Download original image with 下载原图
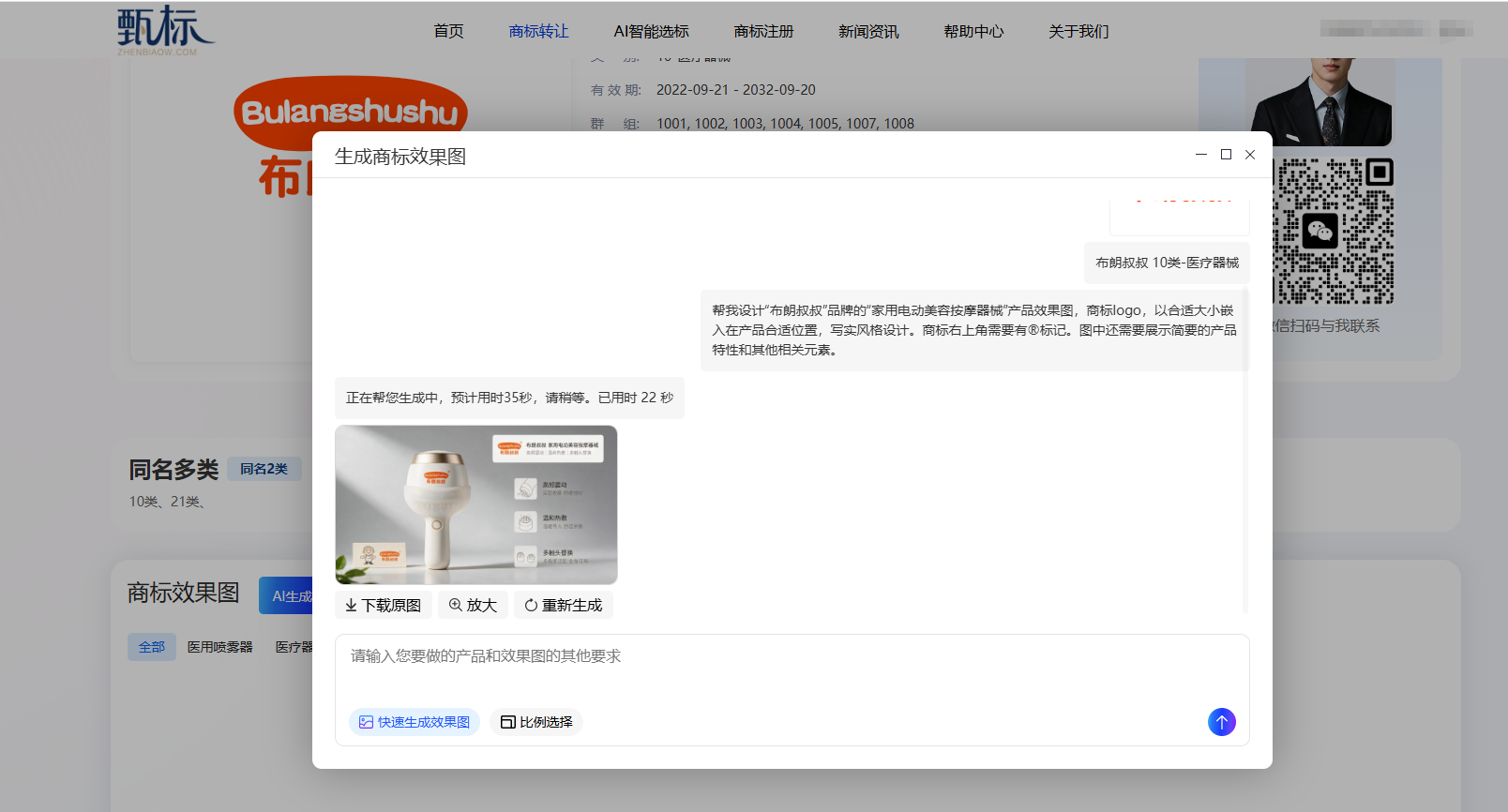1508x812 pixels. click(x=383, y=605)
